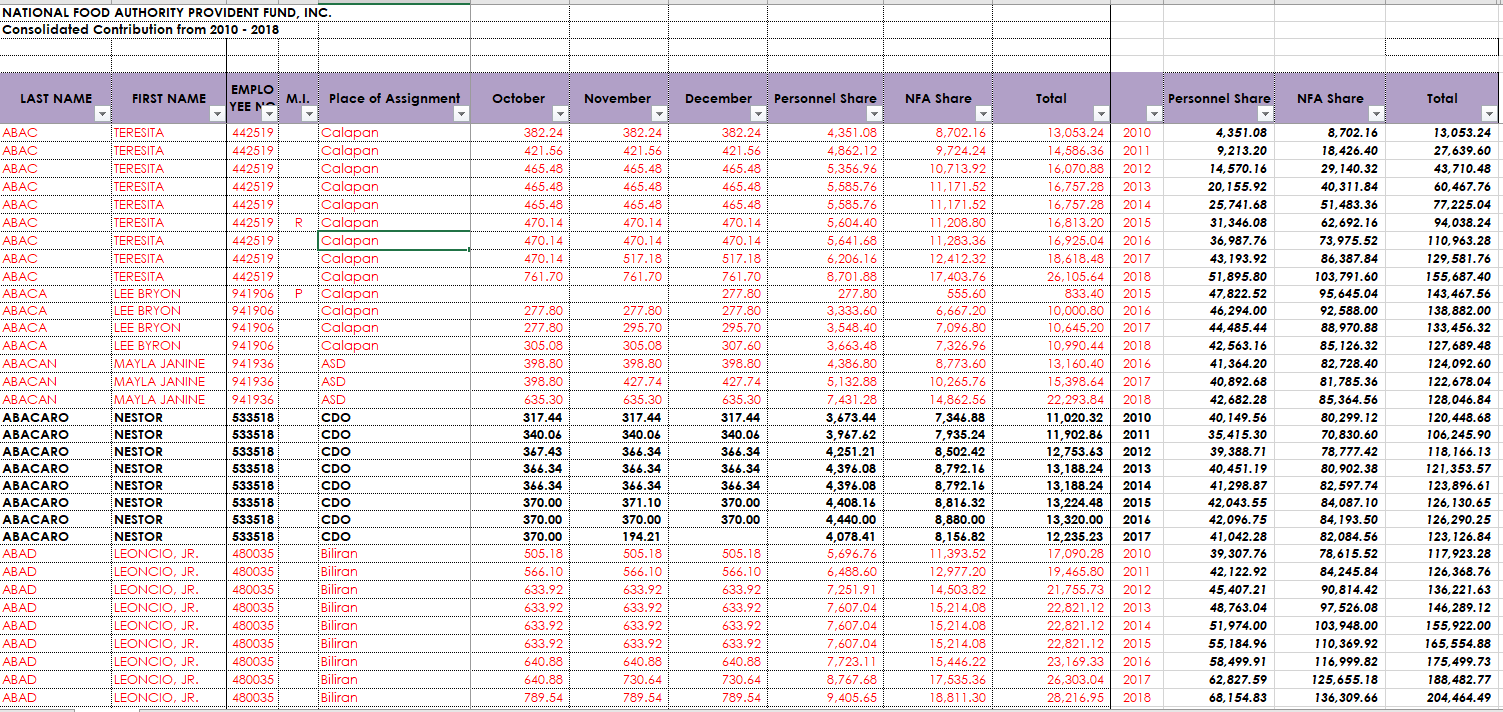The image size is (1503, 712).
Task: Open the October column filter dropdown
Action: click(561, 115)
